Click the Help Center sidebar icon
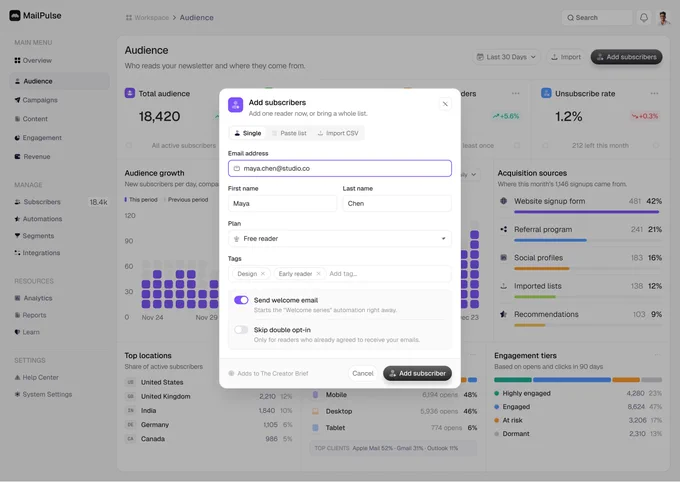The image size is (680, 482). tap(17, 377)
